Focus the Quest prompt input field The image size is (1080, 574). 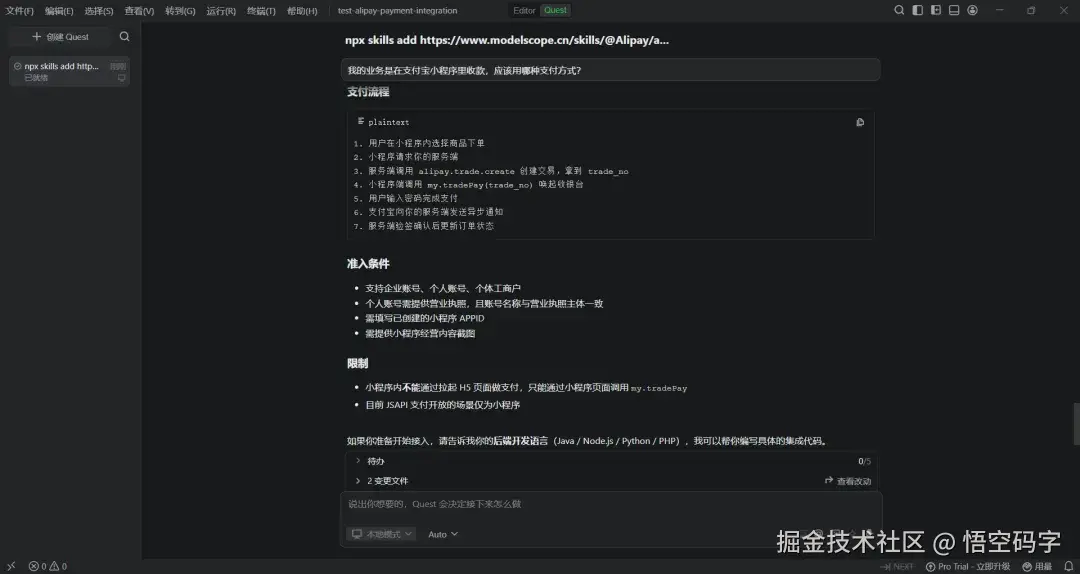pyautogui.click(x=610, y=504)
